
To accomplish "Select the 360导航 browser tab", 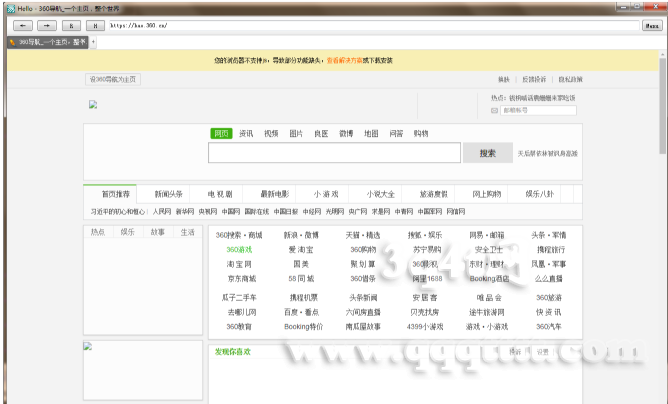I will pyautogui.click(x=48, y=42).
